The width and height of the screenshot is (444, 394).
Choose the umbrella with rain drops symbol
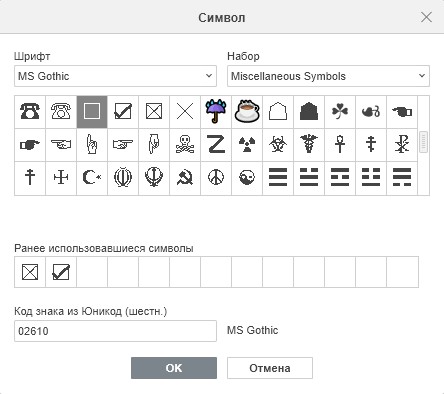(x=216, y=112)
